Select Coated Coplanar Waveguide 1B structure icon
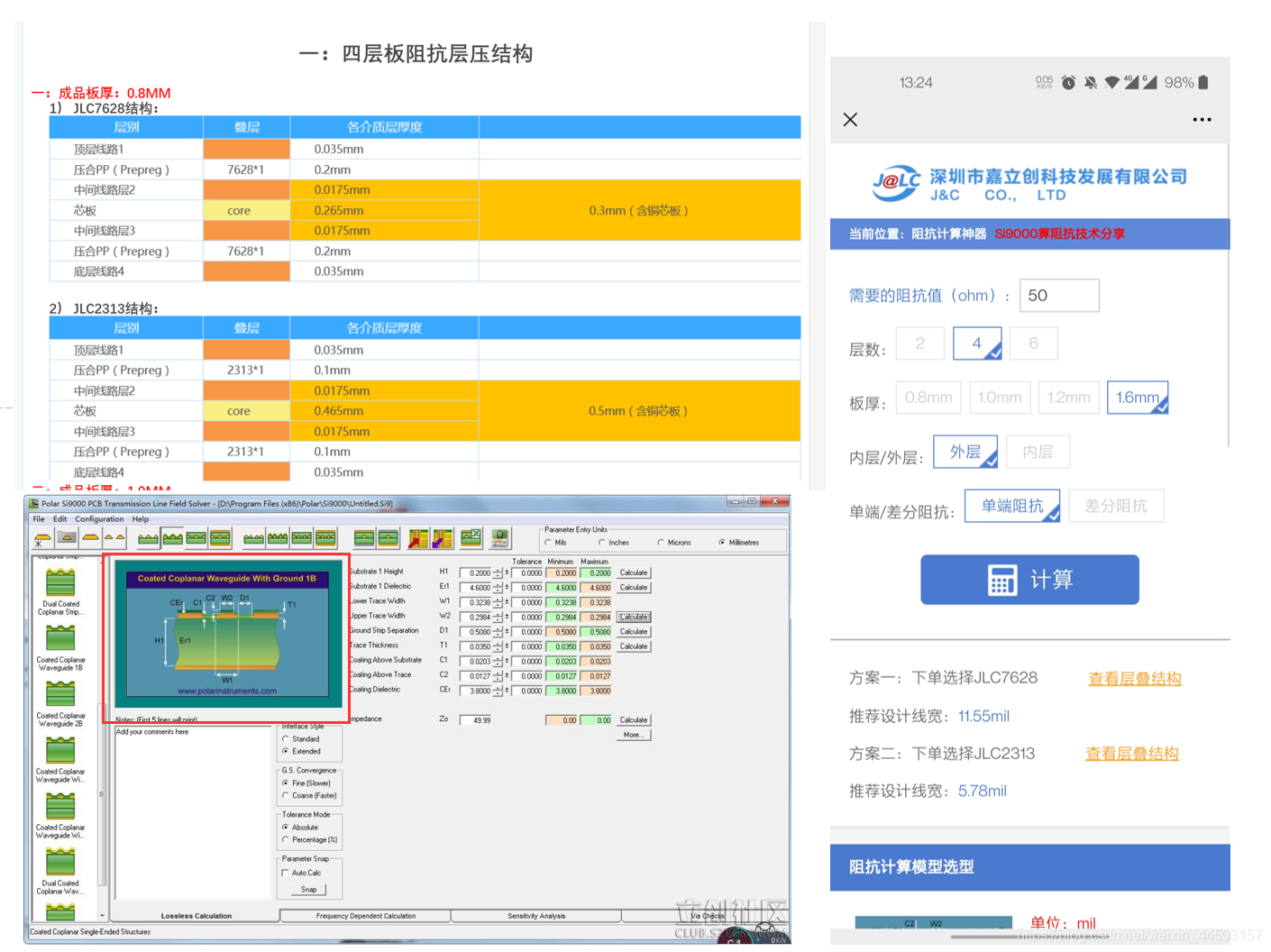The height and width of the screenshot is (952, 1271). (60, 640)
